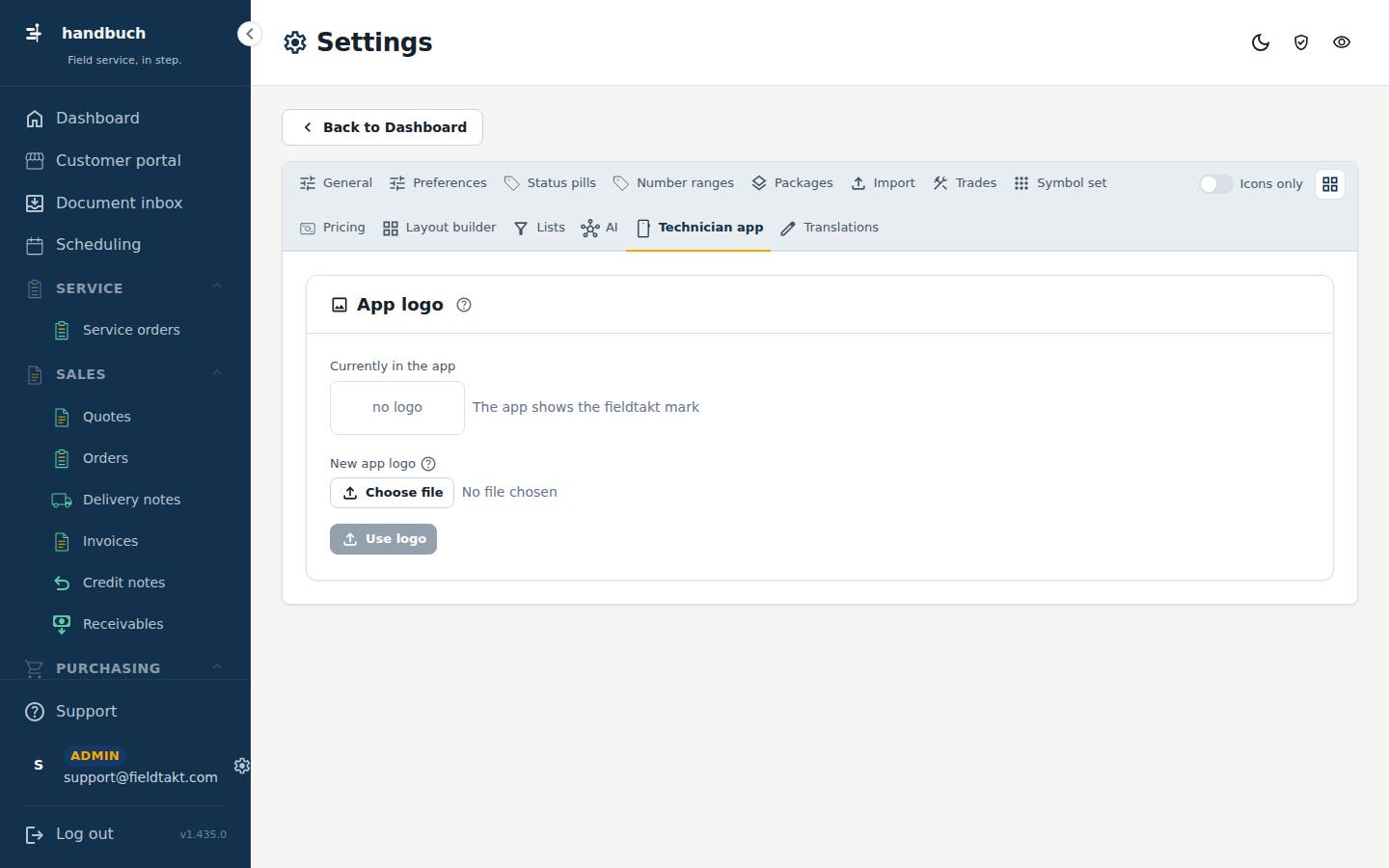
Task: Click the Use logo button
Action: (x=383, y=539)
